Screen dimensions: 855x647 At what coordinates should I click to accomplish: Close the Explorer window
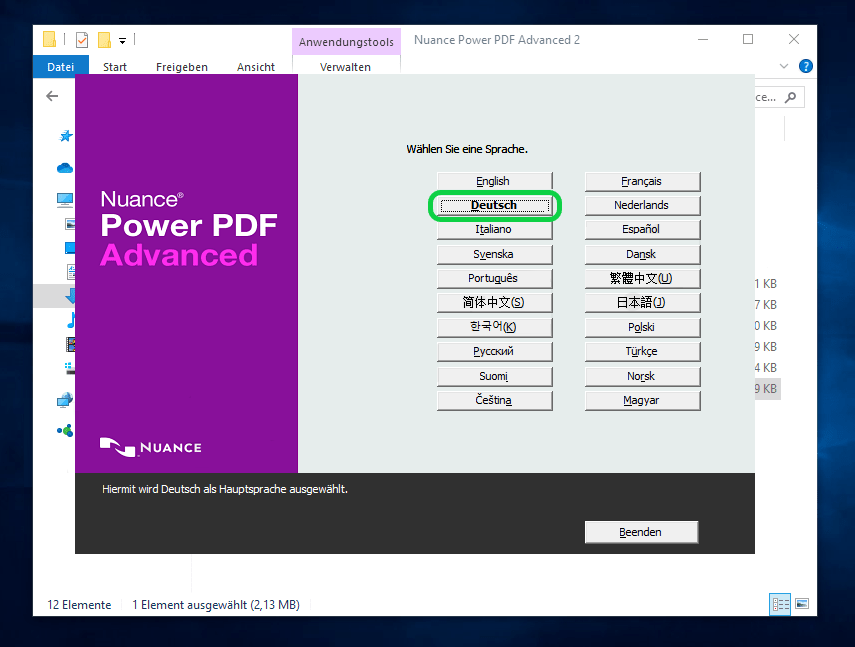point(794,39)
